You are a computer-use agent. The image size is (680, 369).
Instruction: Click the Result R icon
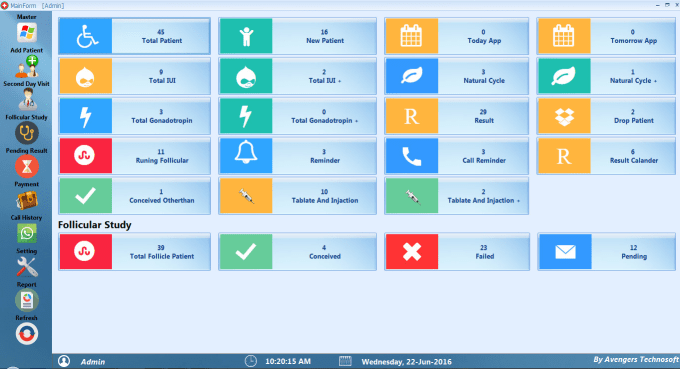pos(412,116)
